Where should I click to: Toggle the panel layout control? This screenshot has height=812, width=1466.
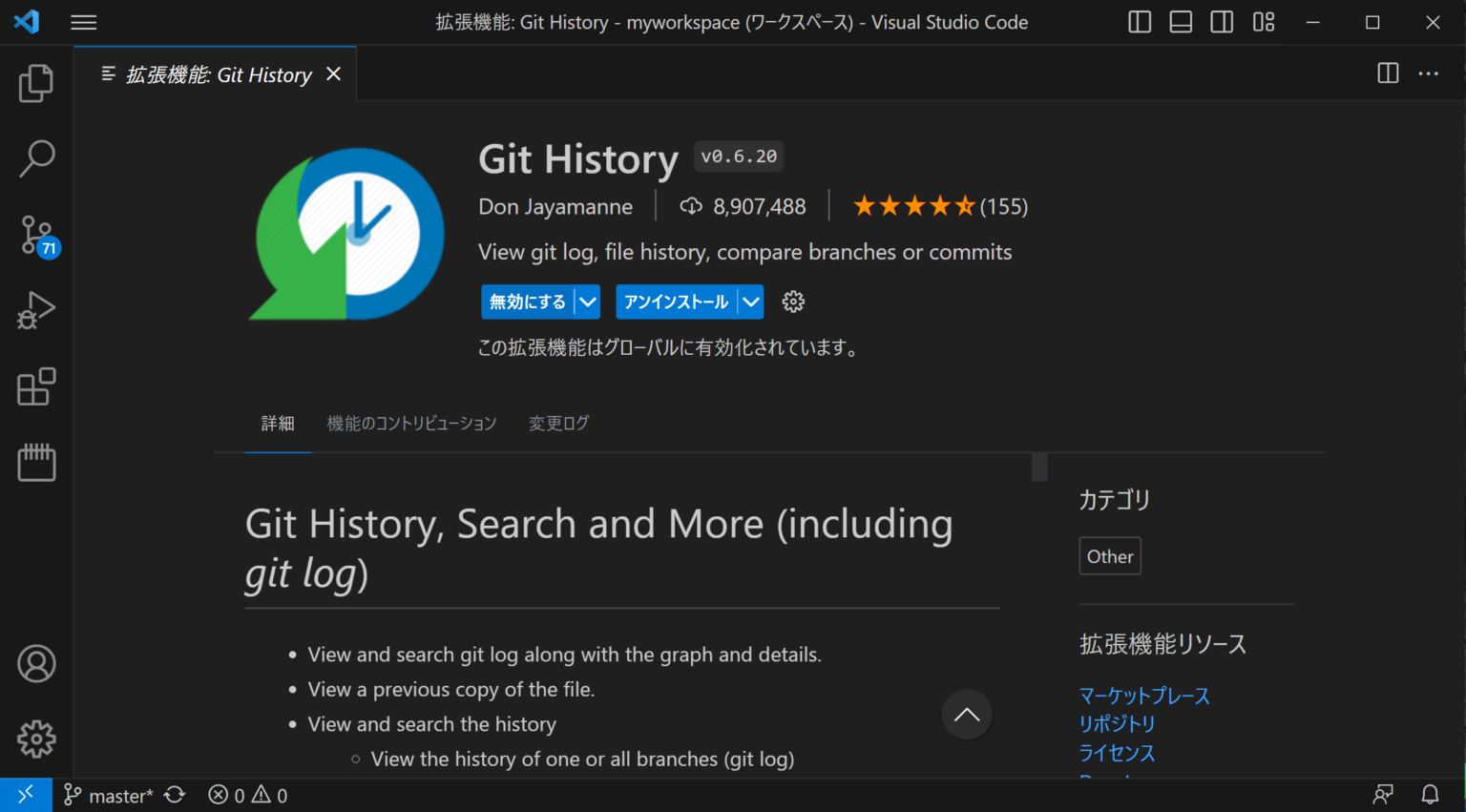point(1180,21)
